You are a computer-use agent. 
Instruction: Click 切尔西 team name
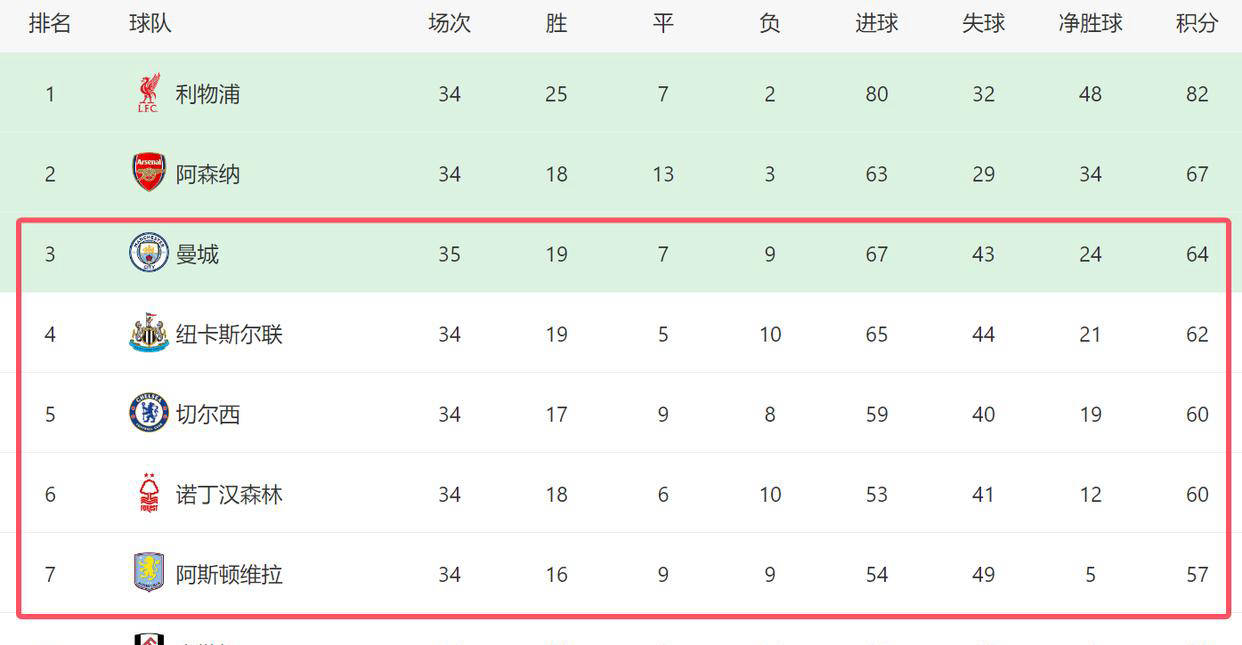[x=208, y=414]
